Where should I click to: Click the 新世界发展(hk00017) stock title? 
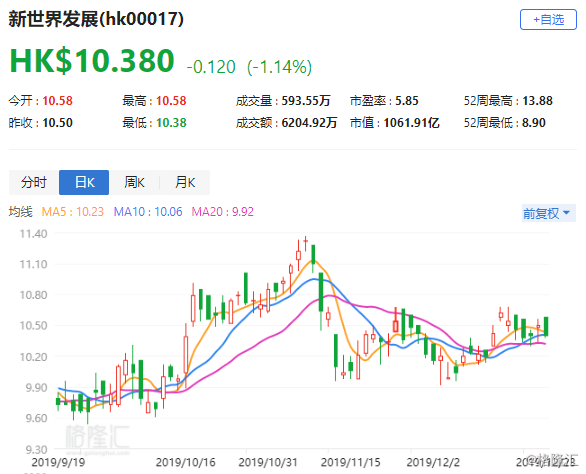[x=96, y=19]
